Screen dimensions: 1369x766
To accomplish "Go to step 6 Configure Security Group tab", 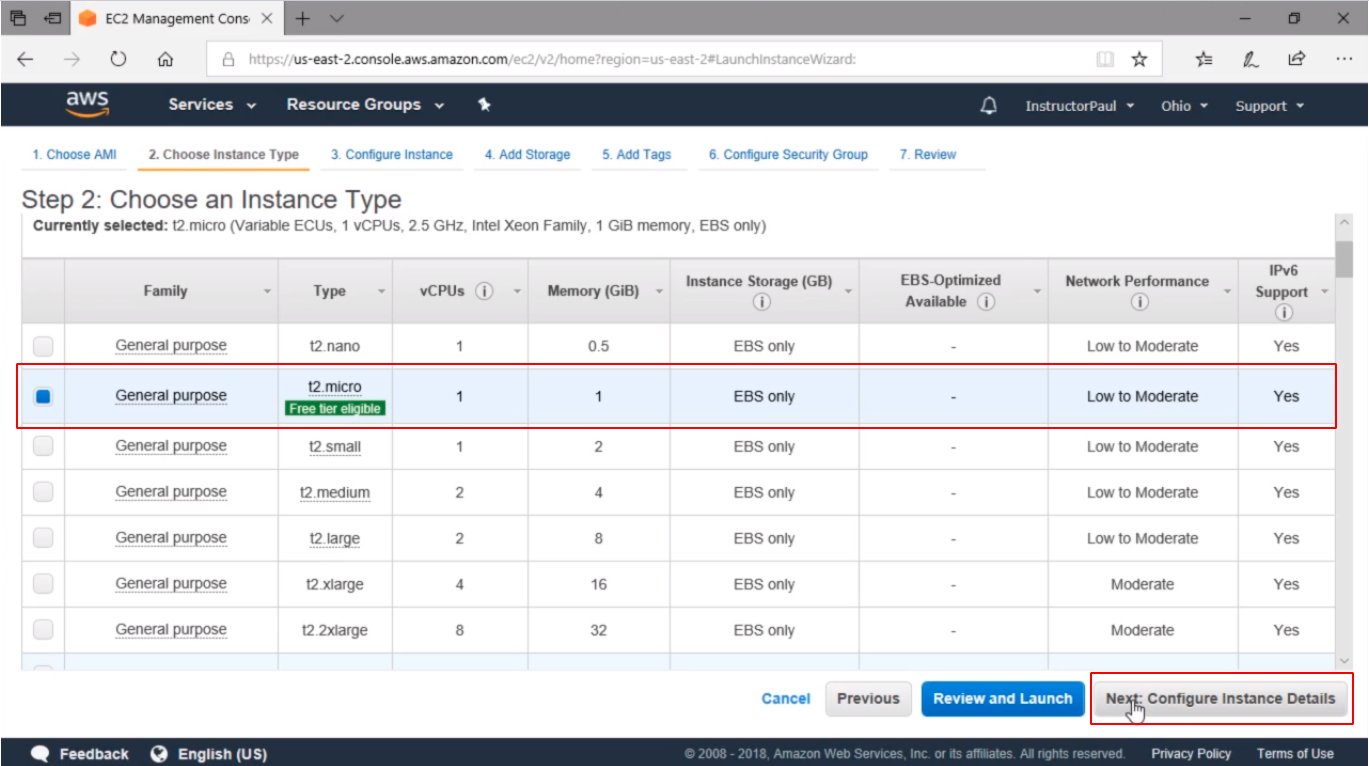I will [x=789, y=154].
